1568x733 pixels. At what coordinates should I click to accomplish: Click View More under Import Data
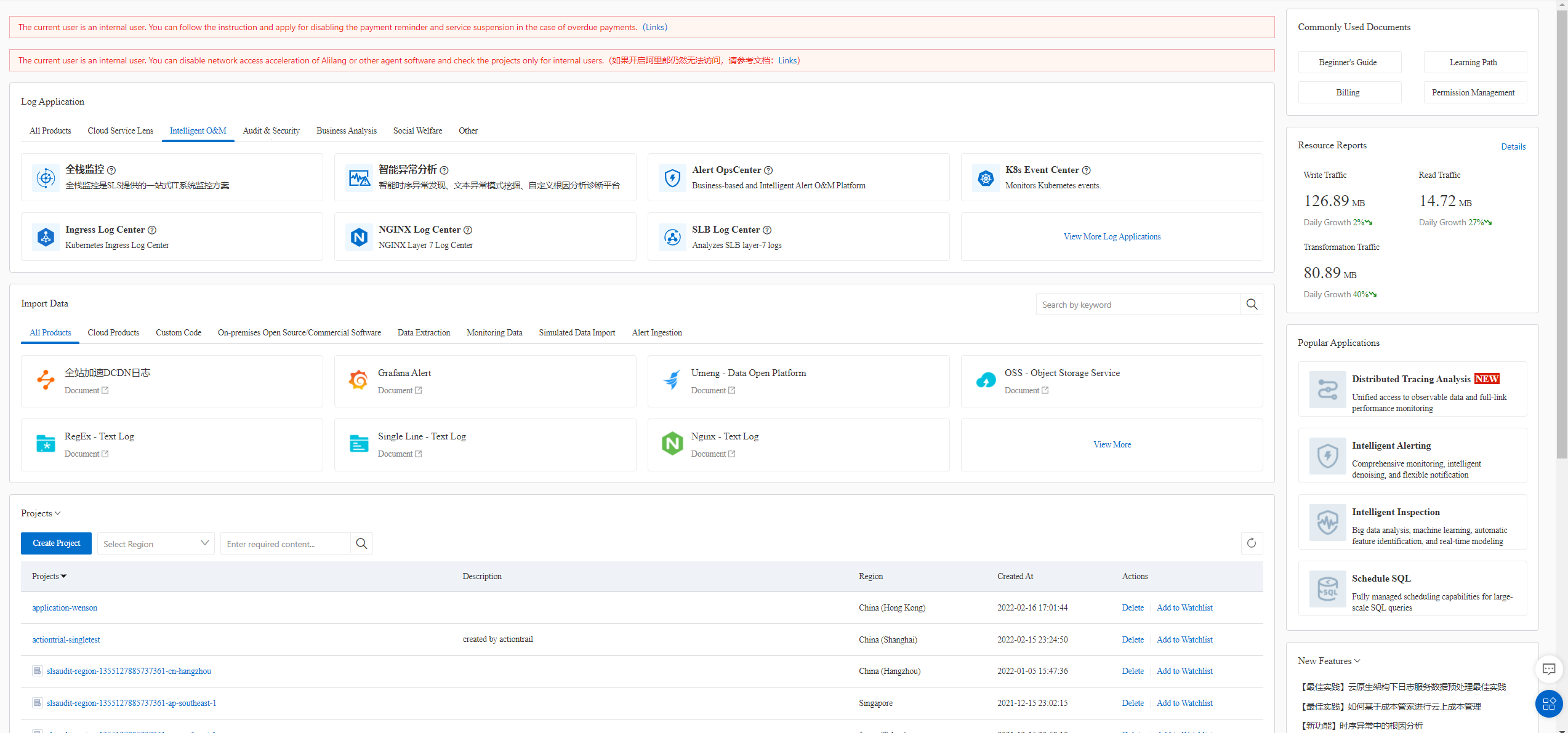[1112, 445]
